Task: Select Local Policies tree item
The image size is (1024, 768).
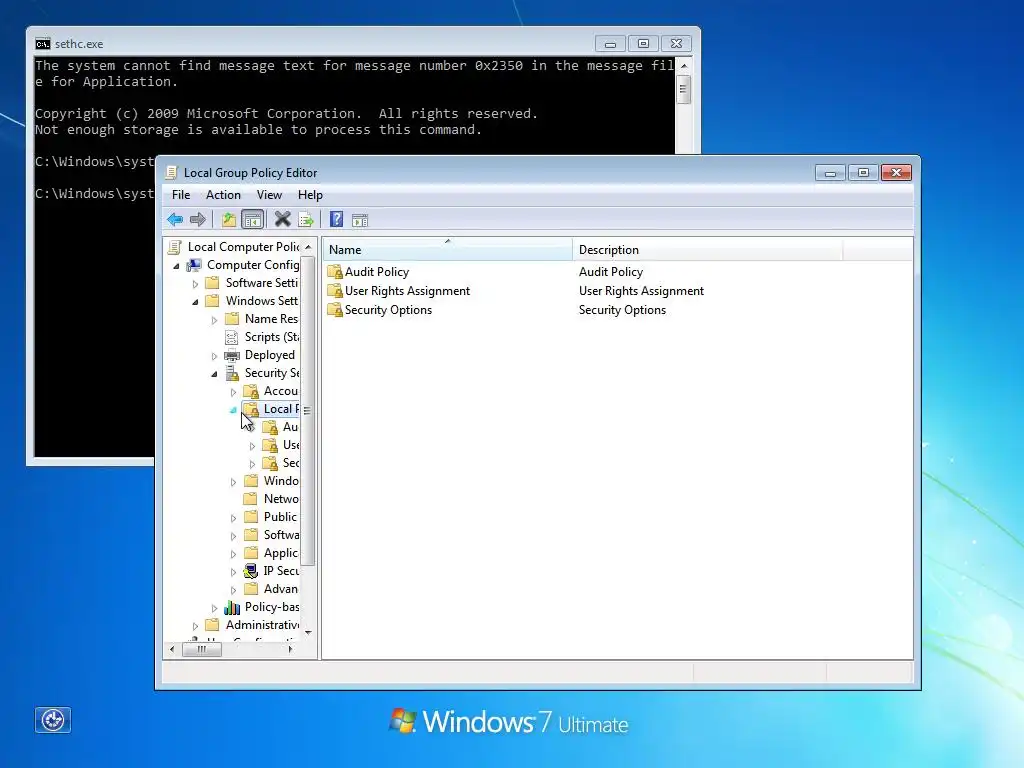Action: [281, 409]
